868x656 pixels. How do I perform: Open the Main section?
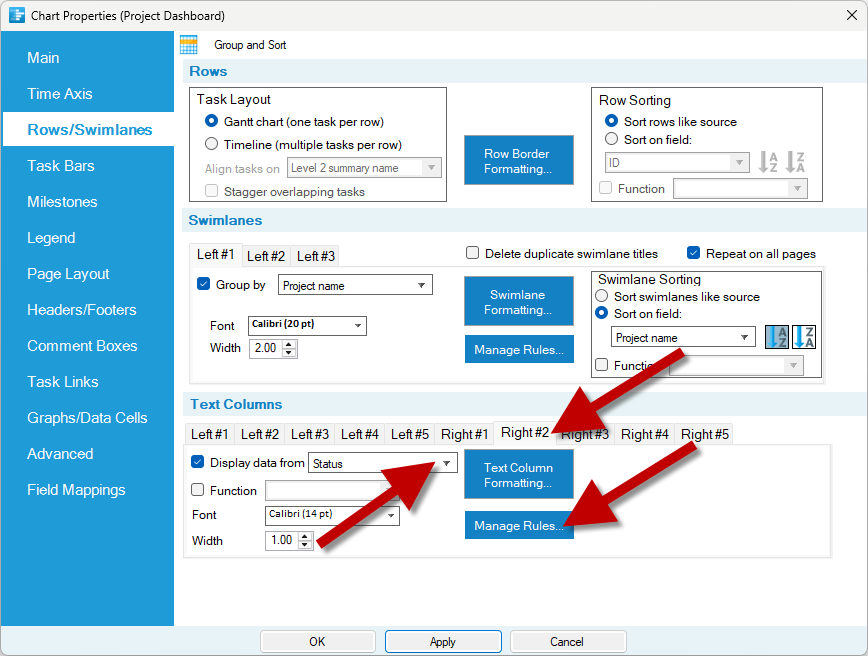click(x=43, y=58)
